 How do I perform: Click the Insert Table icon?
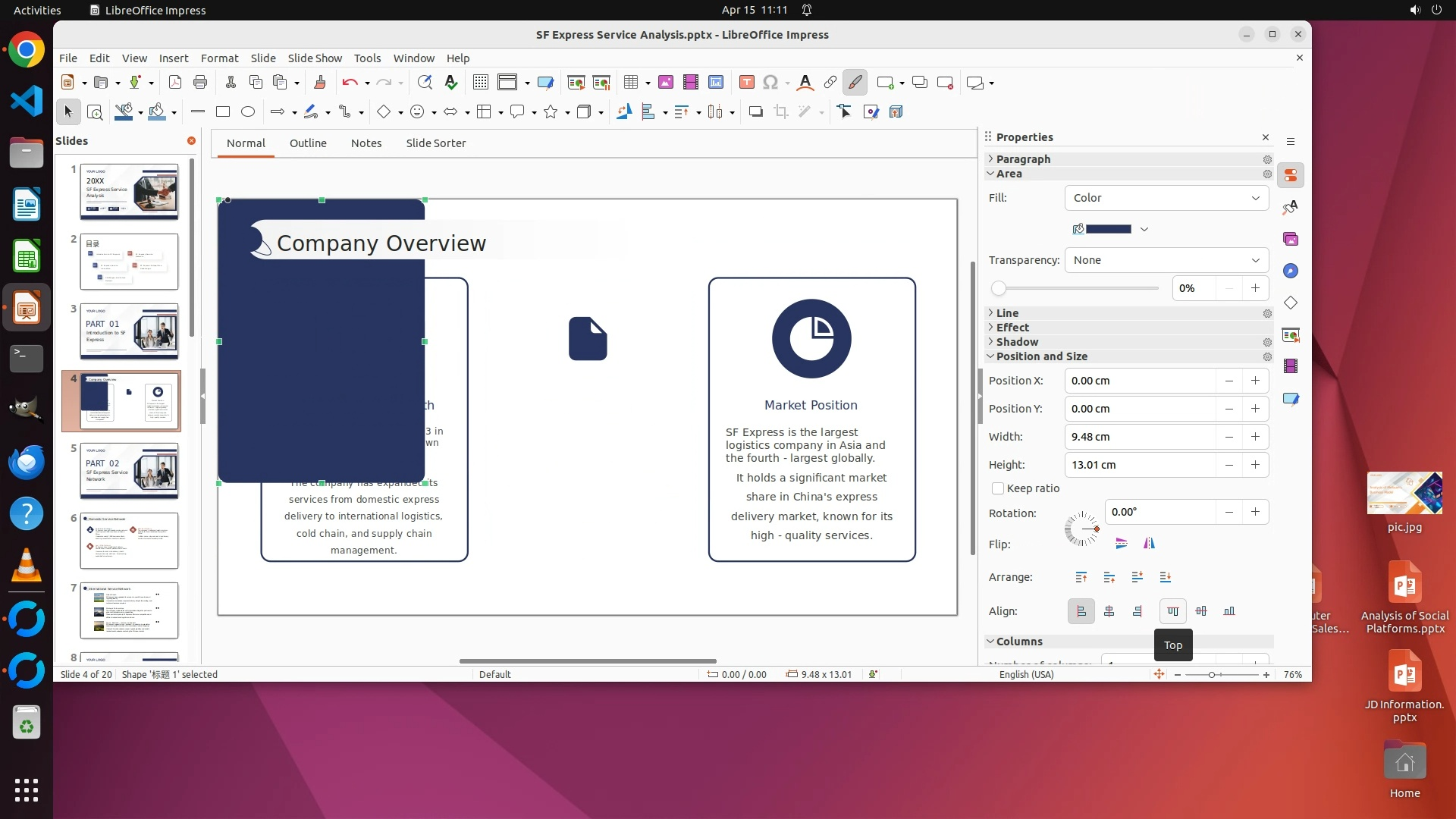pos(630,83)
